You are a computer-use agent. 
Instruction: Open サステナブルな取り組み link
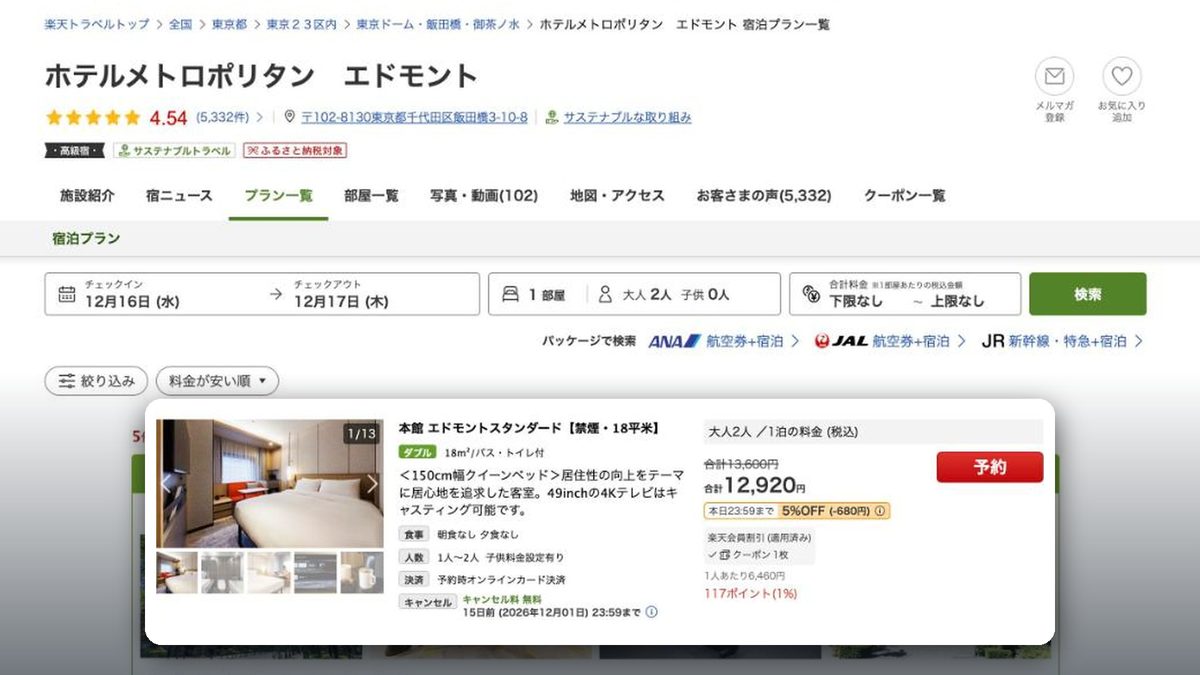[627, 117]
